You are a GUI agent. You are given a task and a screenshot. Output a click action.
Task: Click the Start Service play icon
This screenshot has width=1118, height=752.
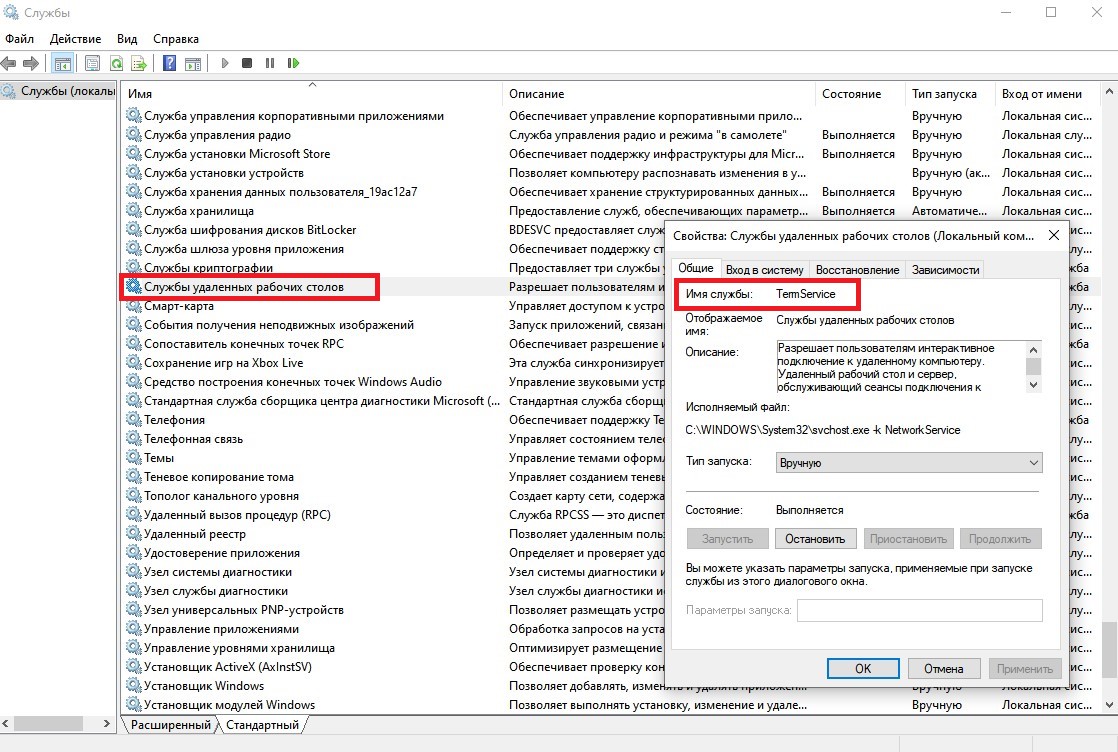(x=224, y=63)
